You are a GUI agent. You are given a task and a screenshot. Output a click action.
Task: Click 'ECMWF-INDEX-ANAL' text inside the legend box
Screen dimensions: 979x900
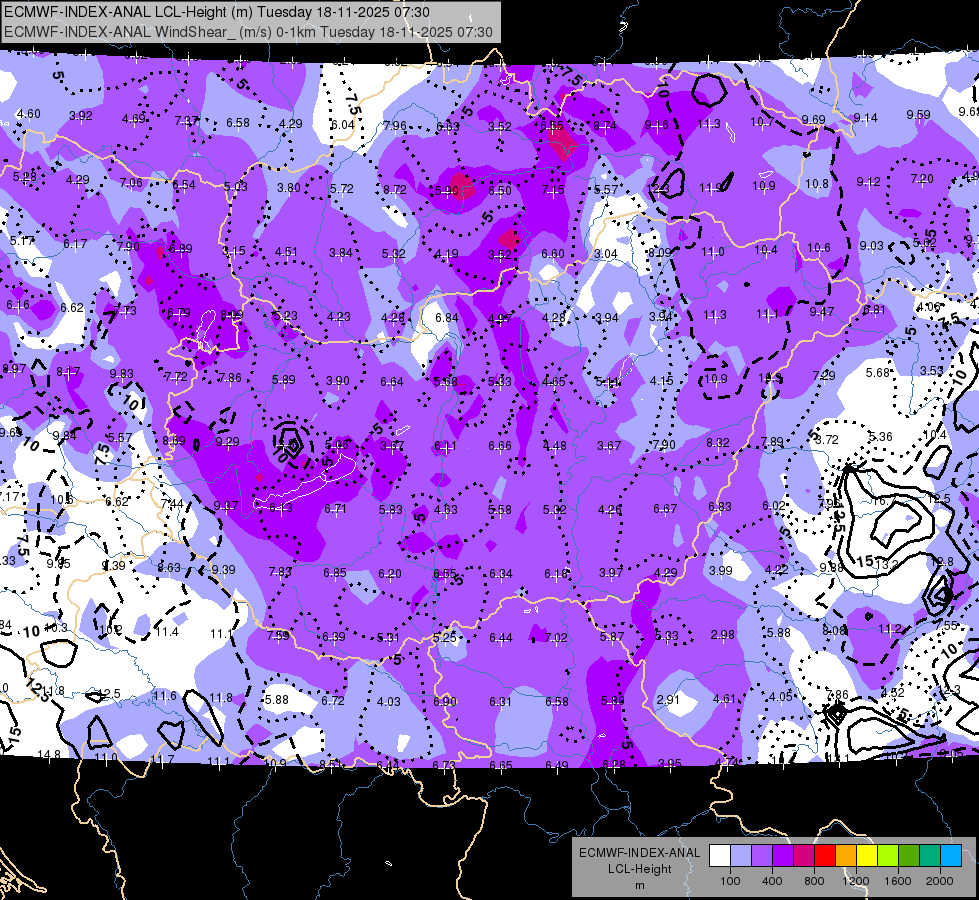tap(639, 853)
